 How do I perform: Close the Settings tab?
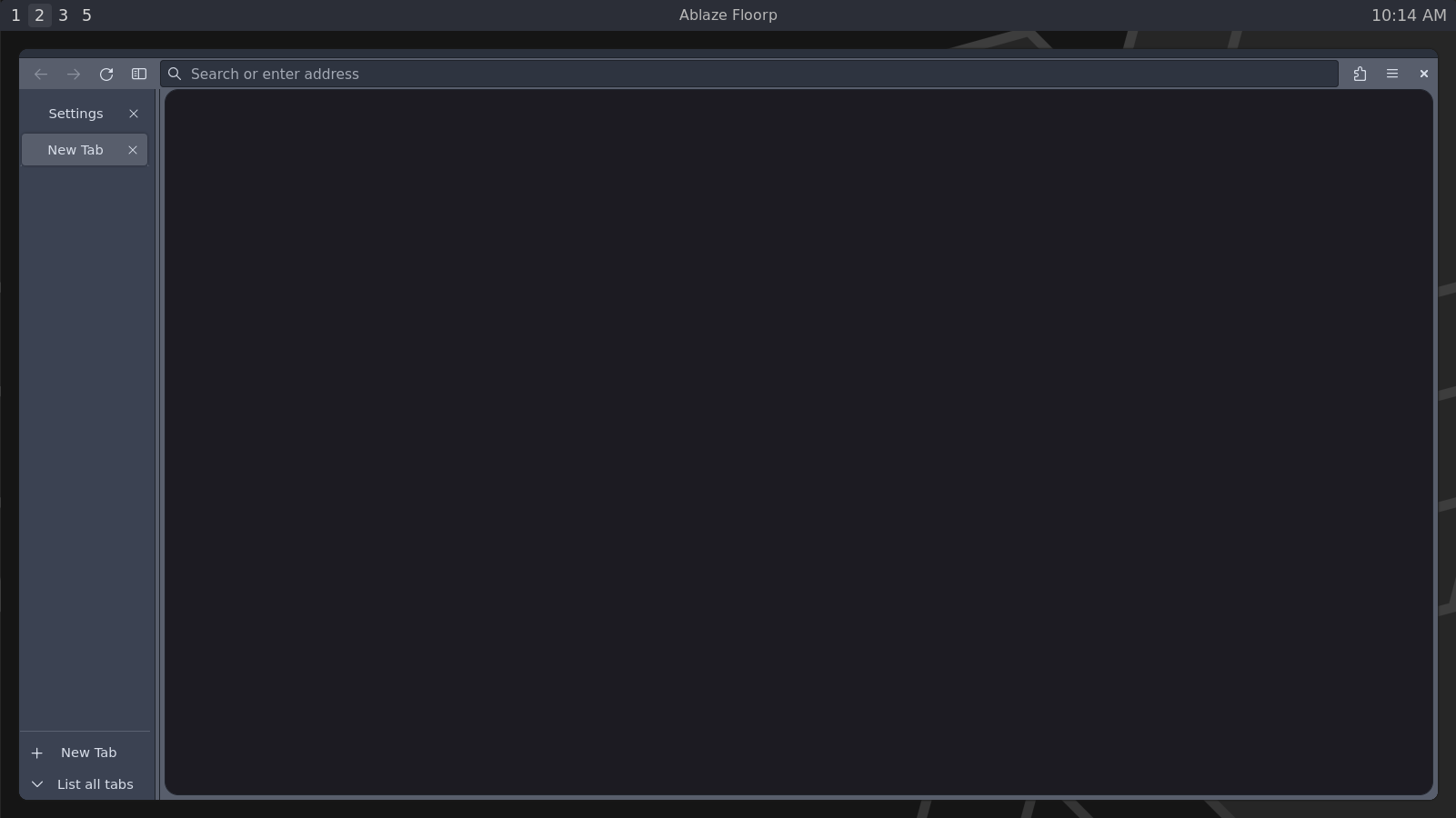pos(134,114)
